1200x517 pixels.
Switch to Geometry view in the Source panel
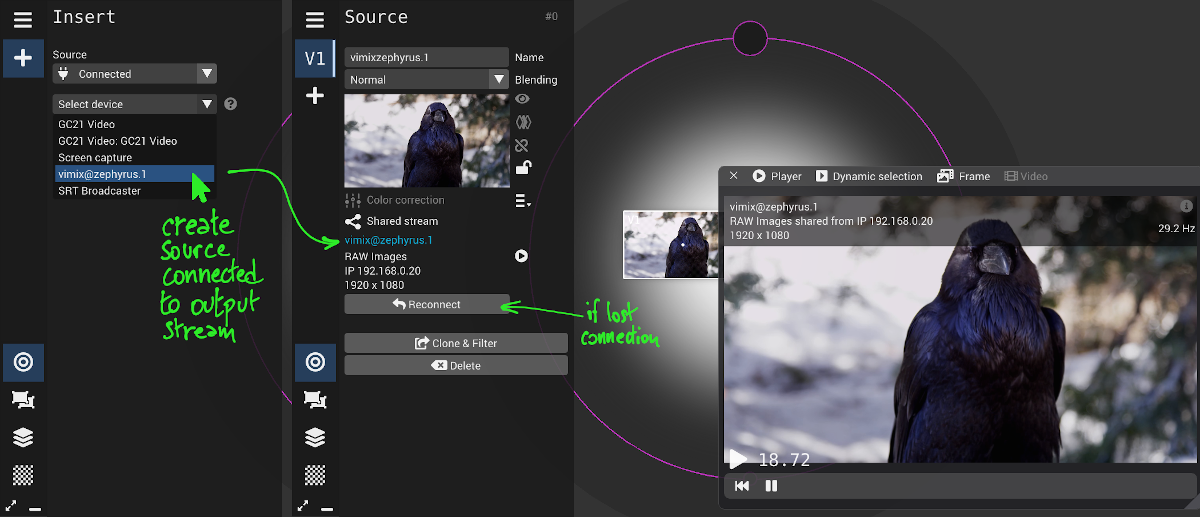click(315, 400)
